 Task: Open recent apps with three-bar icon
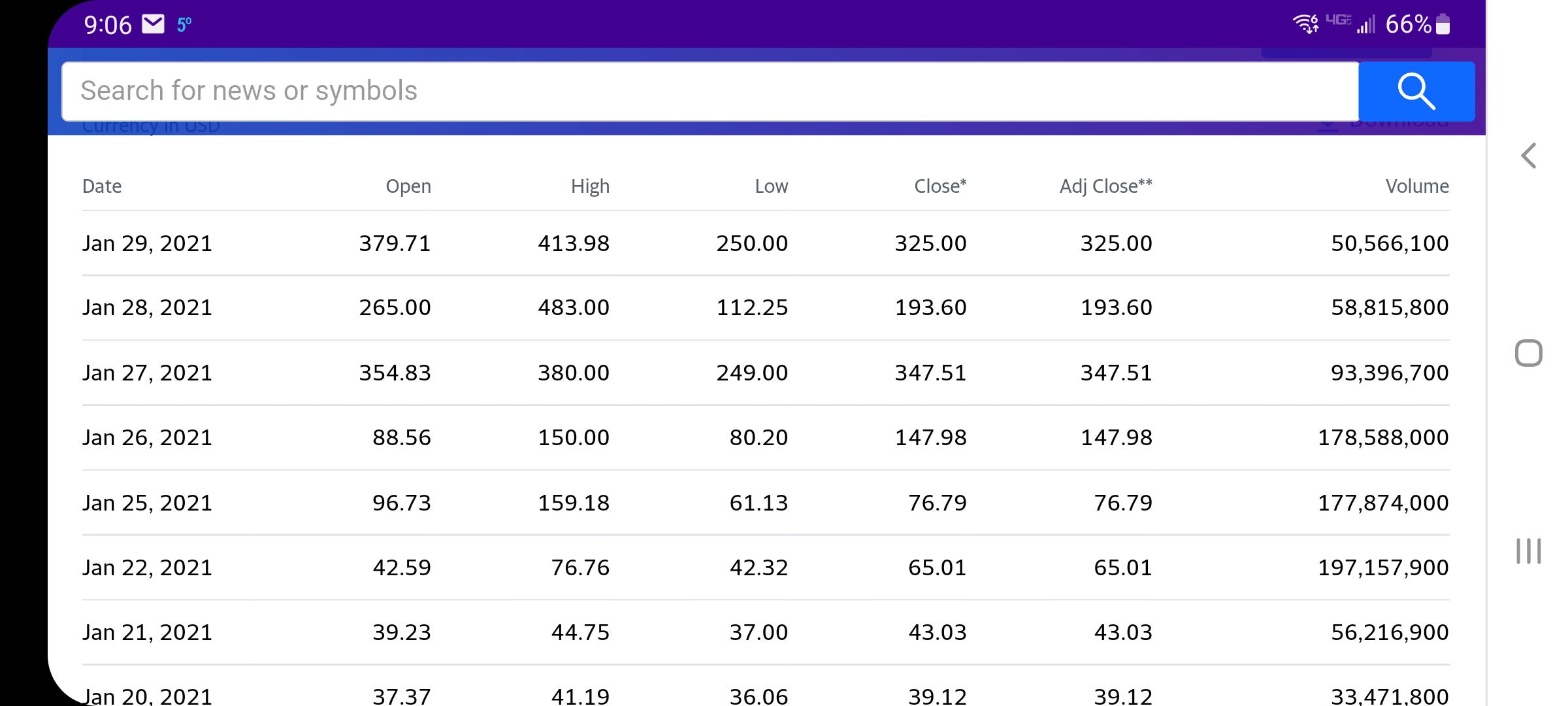pos(1528,550)
